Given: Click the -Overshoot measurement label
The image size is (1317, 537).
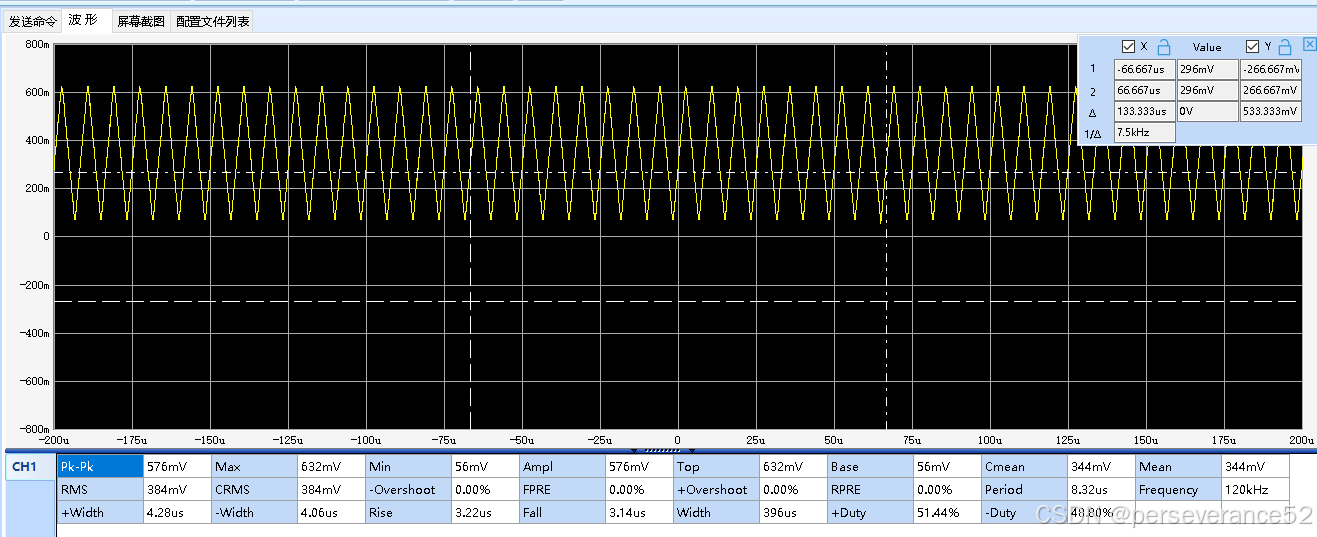Looking at the screenshot, I should (x=409, y=490).
